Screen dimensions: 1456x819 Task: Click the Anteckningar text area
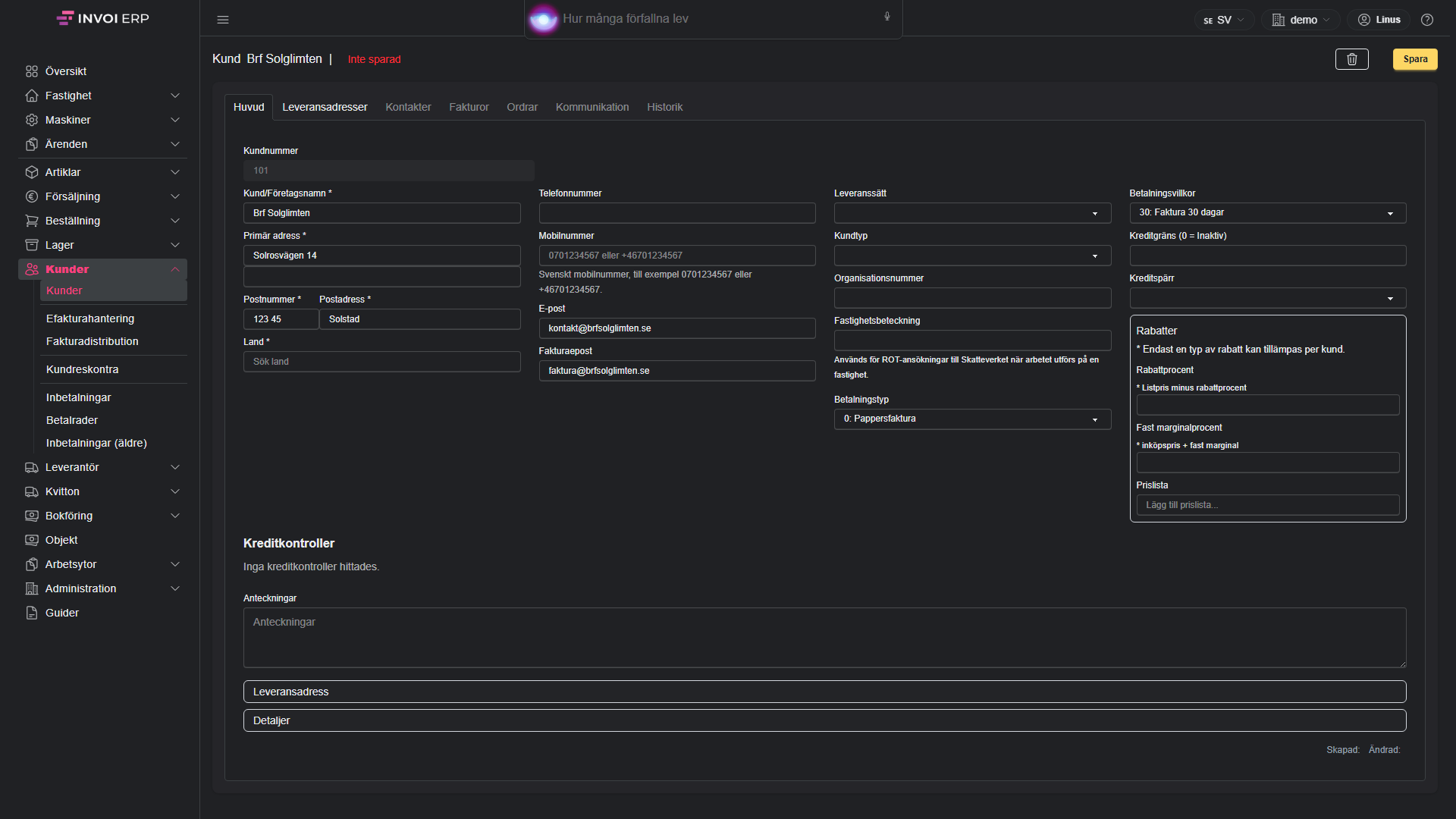(x=824, y=637)
